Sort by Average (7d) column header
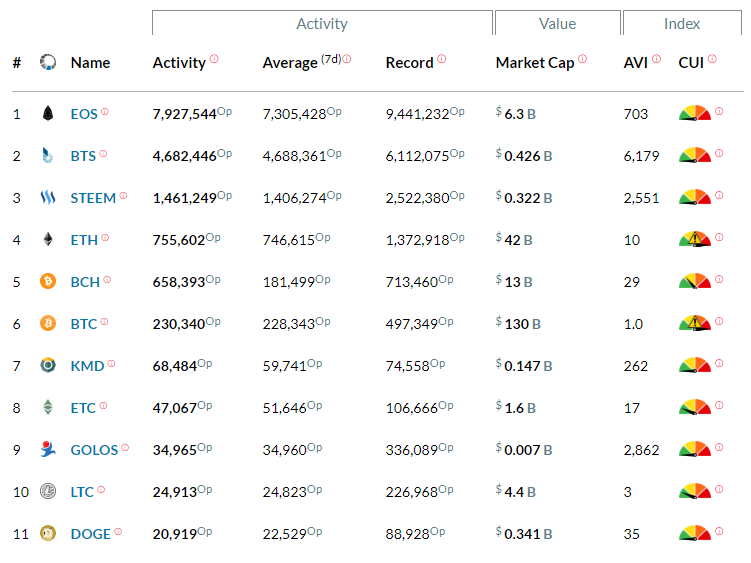Viewport: 751px width, 563px height. click(302, 62)
